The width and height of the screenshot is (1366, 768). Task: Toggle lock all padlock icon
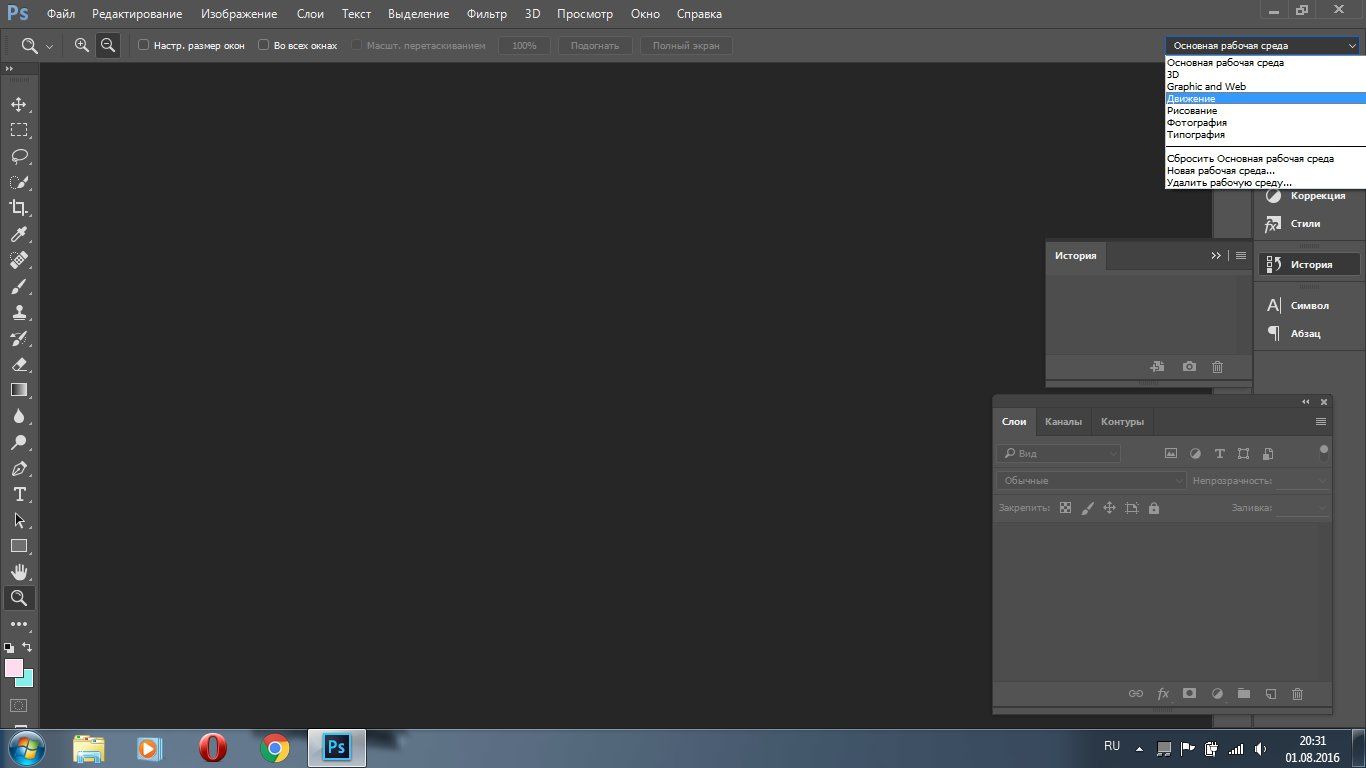click(1154, 508)
